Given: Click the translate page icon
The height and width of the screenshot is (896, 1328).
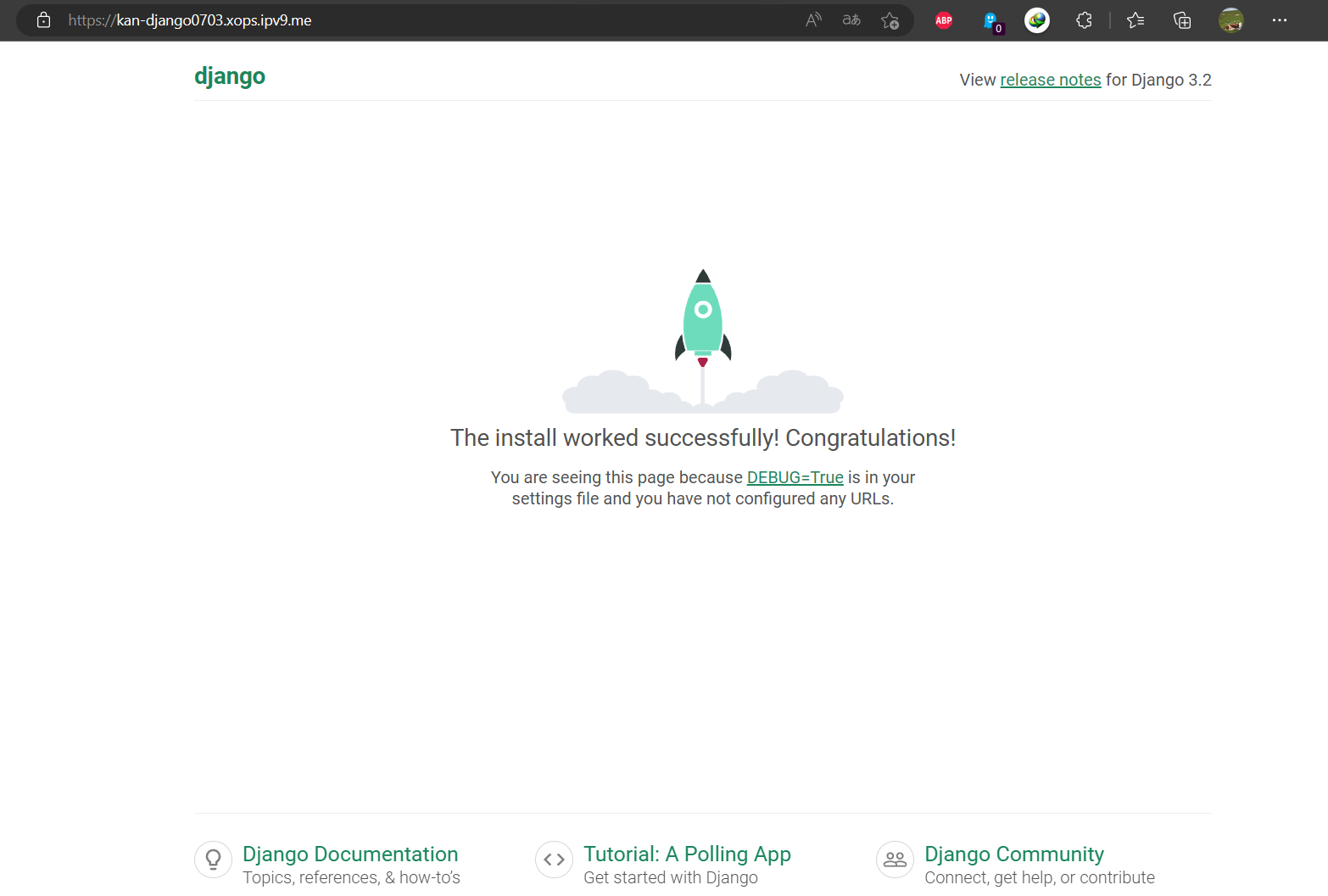Looking at the screenshot, I should point(851,20).
